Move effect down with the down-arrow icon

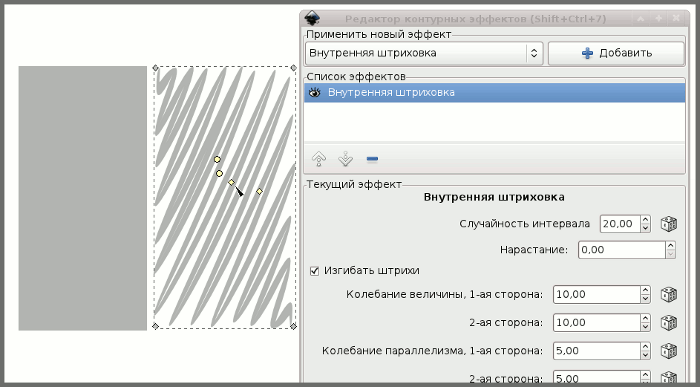tap(346, 159)
